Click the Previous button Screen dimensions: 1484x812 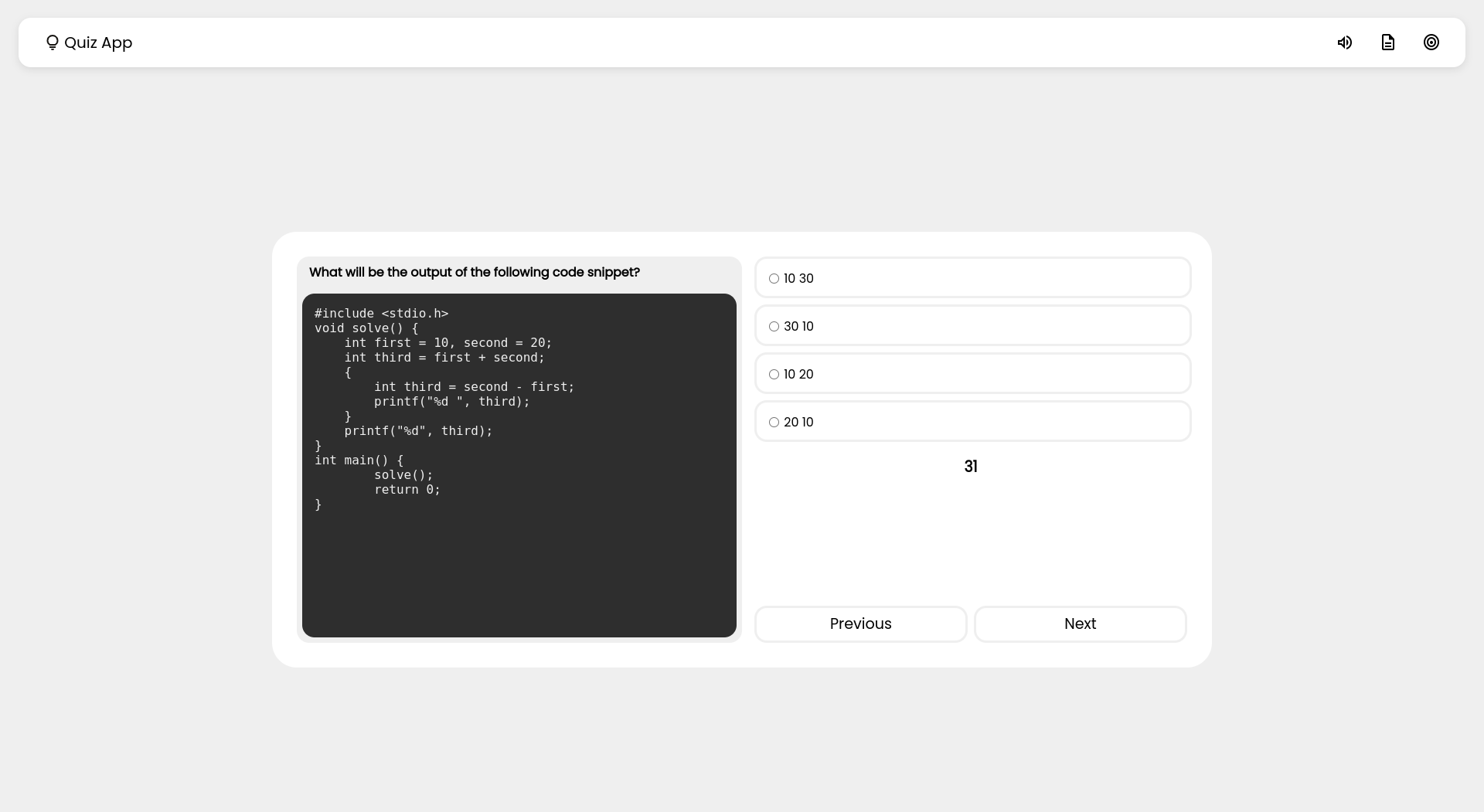point(860,623)
